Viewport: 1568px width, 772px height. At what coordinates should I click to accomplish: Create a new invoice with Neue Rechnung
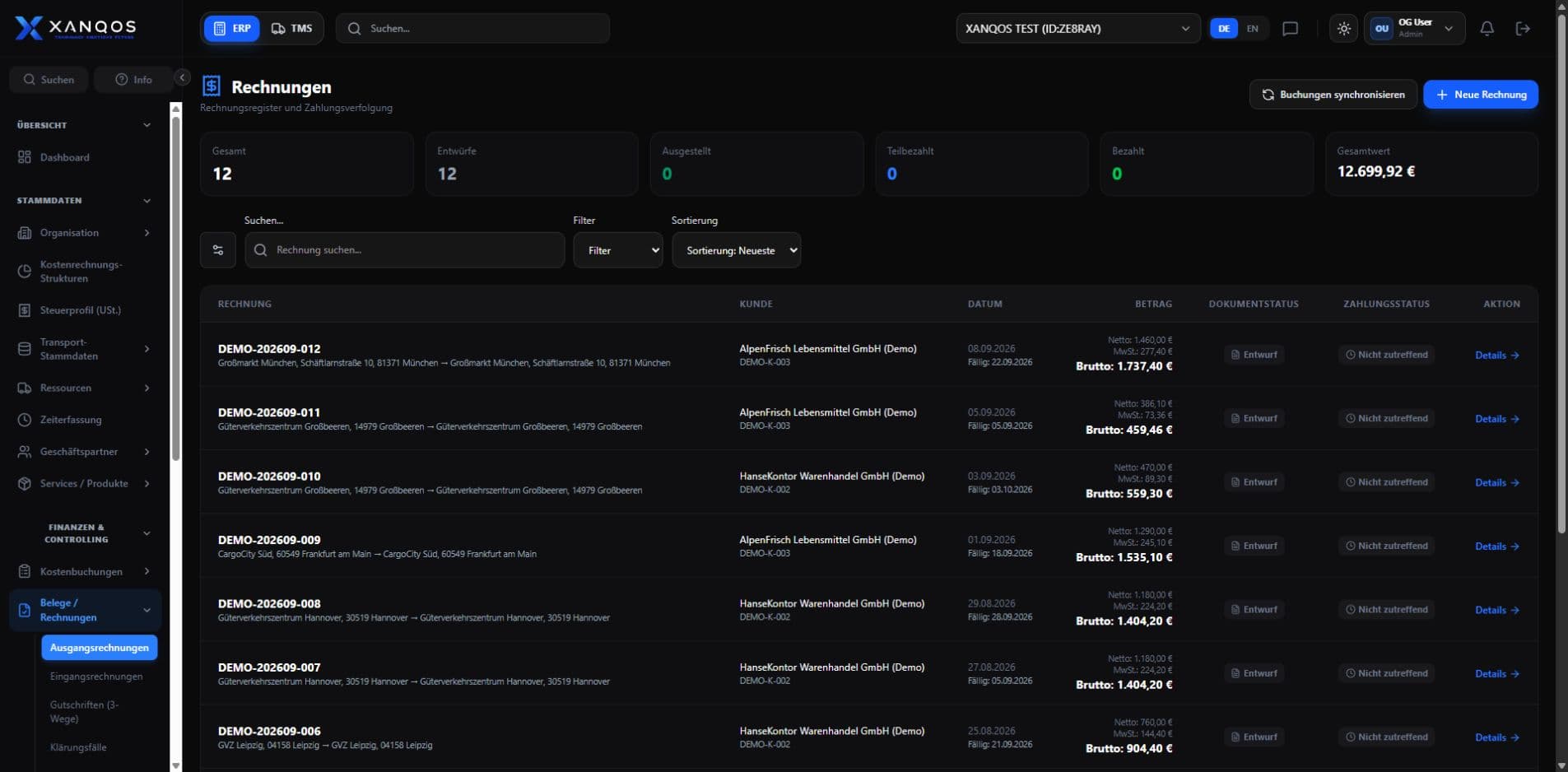1481,95
